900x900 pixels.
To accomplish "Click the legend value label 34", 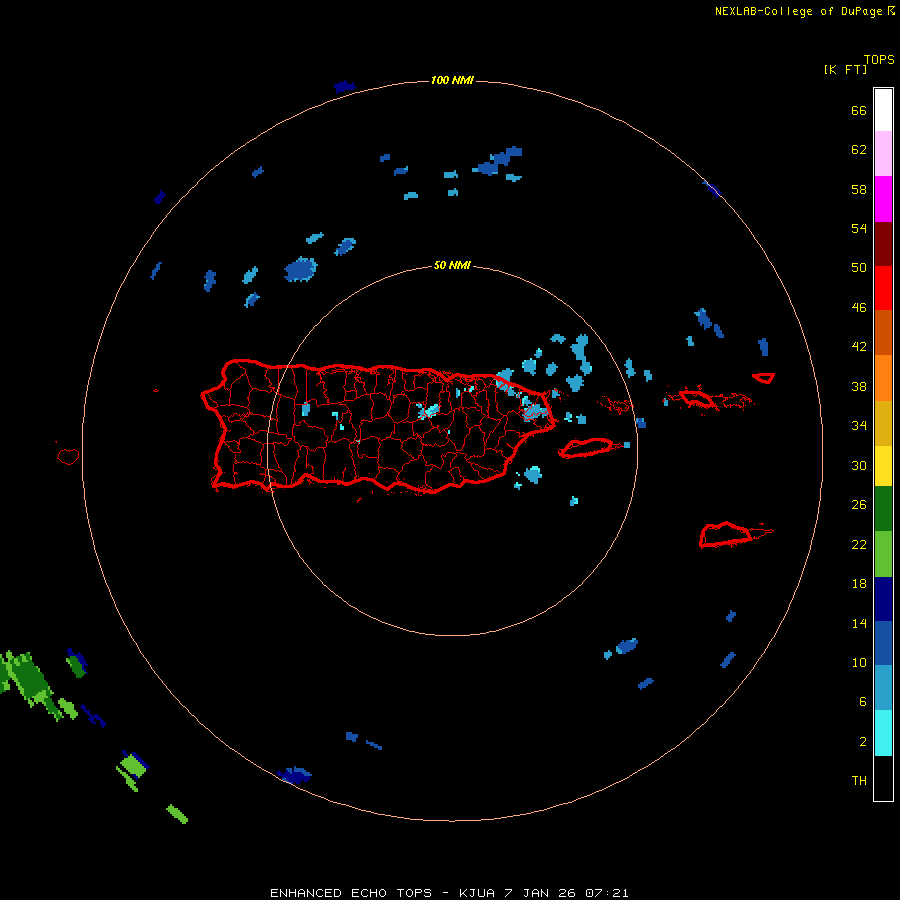I will (x=859, y=425).
